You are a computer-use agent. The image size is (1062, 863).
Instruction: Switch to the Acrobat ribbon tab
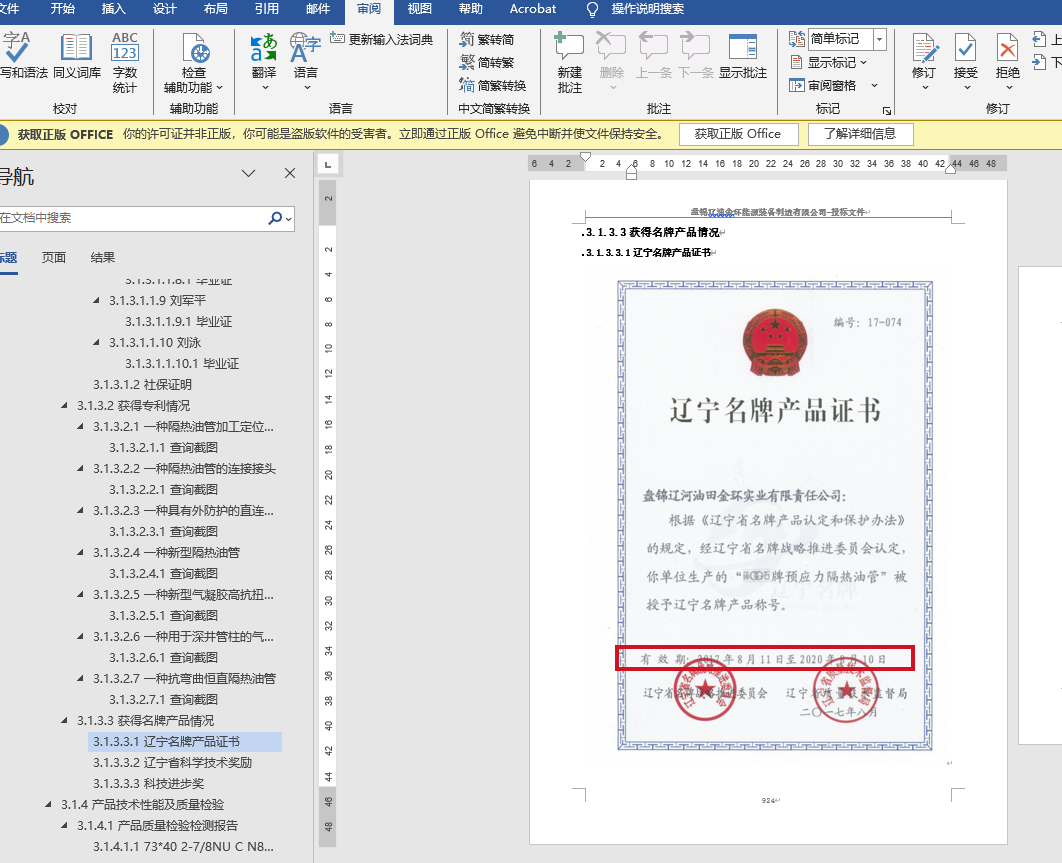pos(533,9)
